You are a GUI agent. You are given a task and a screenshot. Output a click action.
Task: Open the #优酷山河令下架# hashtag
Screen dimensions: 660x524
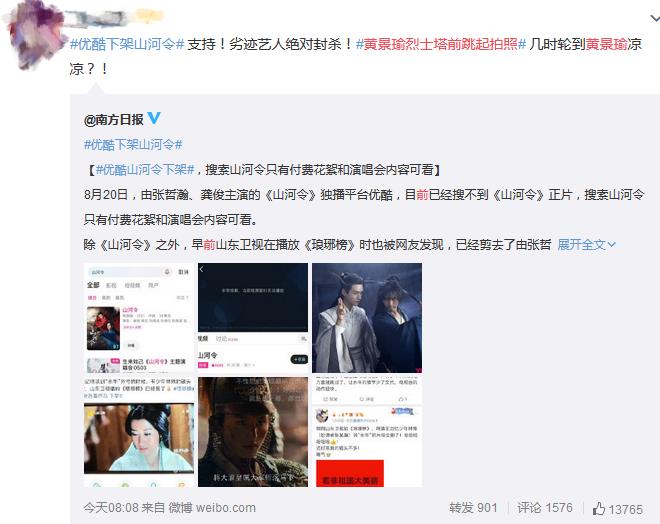145,170
